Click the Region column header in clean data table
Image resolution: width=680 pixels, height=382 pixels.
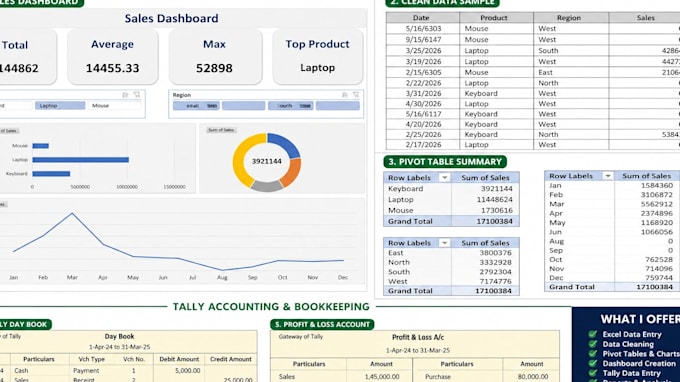pyautogui.click(x=571, y=17)
